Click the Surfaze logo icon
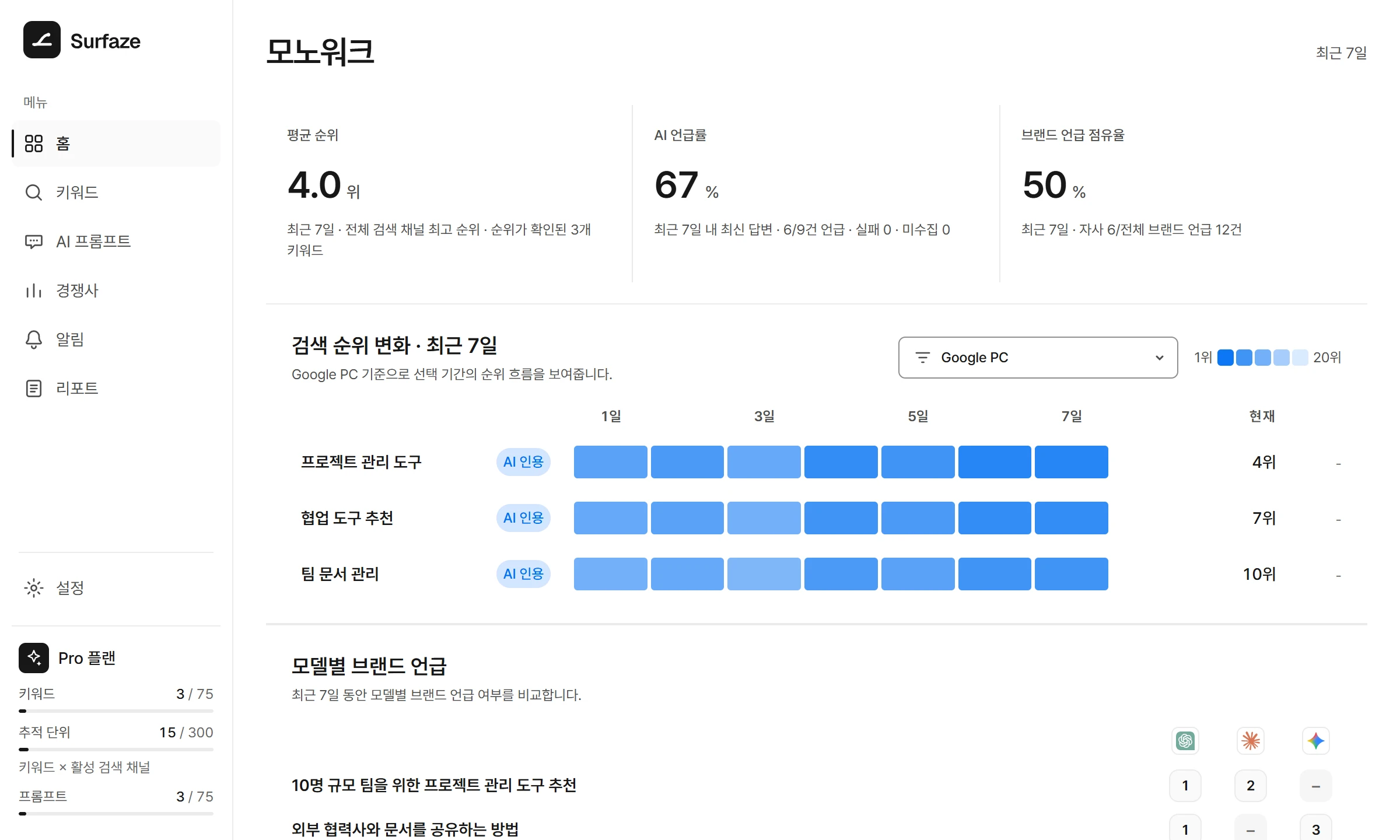The height and width of the screenshot is (840, 1400). pos(42,40)
